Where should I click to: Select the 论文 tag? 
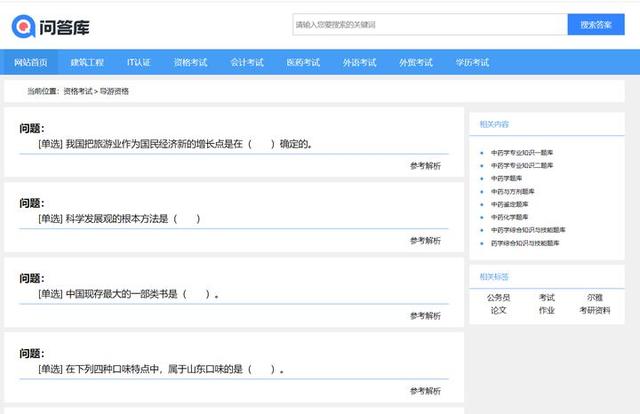[498, 311]
